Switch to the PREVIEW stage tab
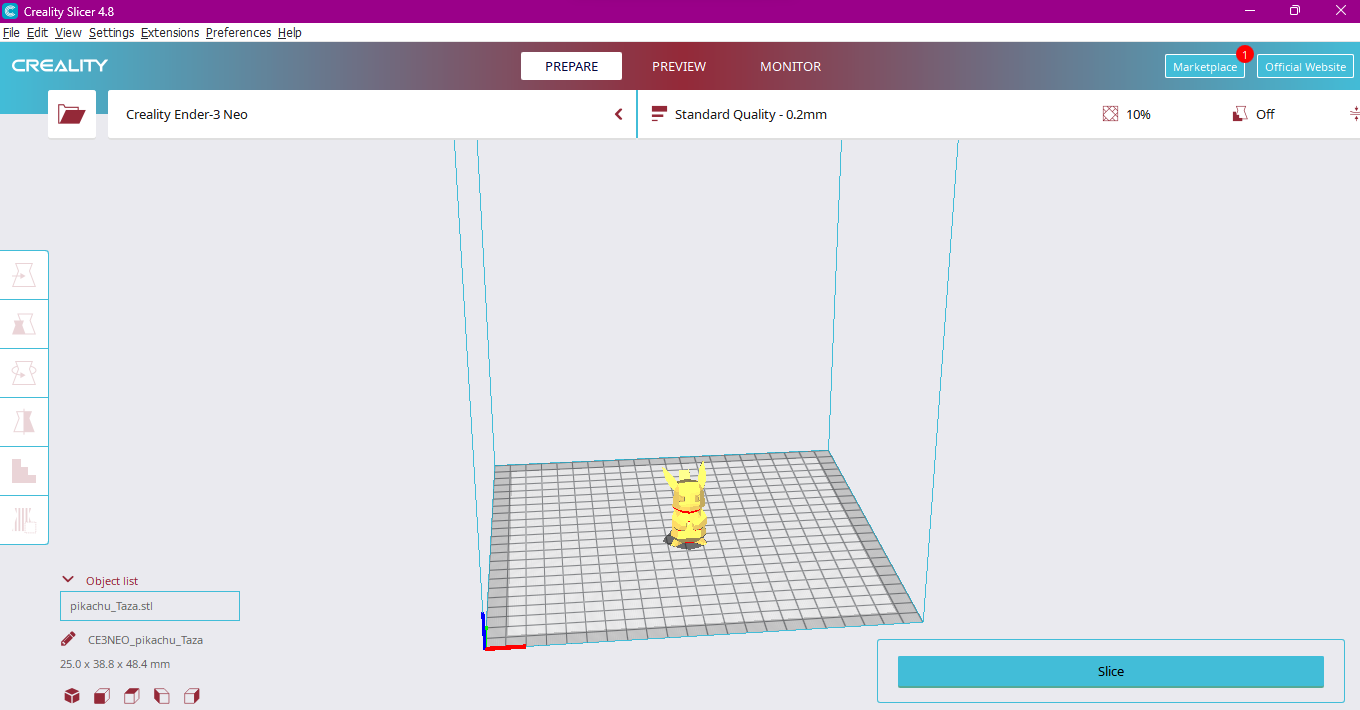Image resolution: width=1360 pixels, height=710 pixels. 679,66
